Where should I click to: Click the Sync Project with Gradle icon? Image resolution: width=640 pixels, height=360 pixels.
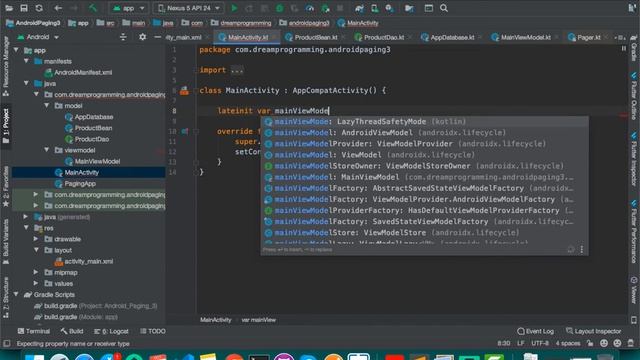[359, 8]
